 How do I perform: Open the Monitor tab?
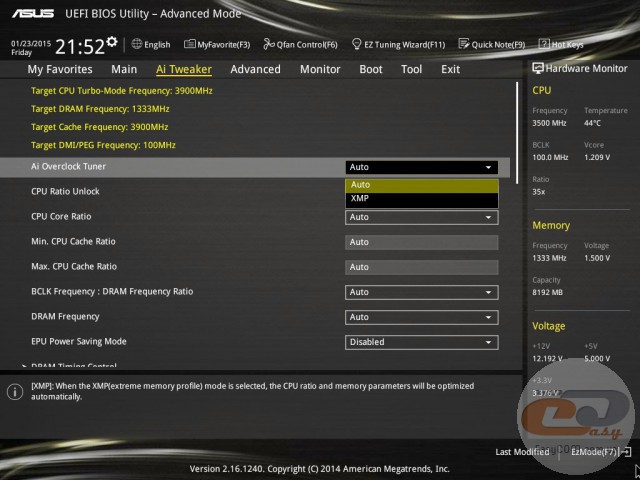pyautogui.click(x=320, y=69)
